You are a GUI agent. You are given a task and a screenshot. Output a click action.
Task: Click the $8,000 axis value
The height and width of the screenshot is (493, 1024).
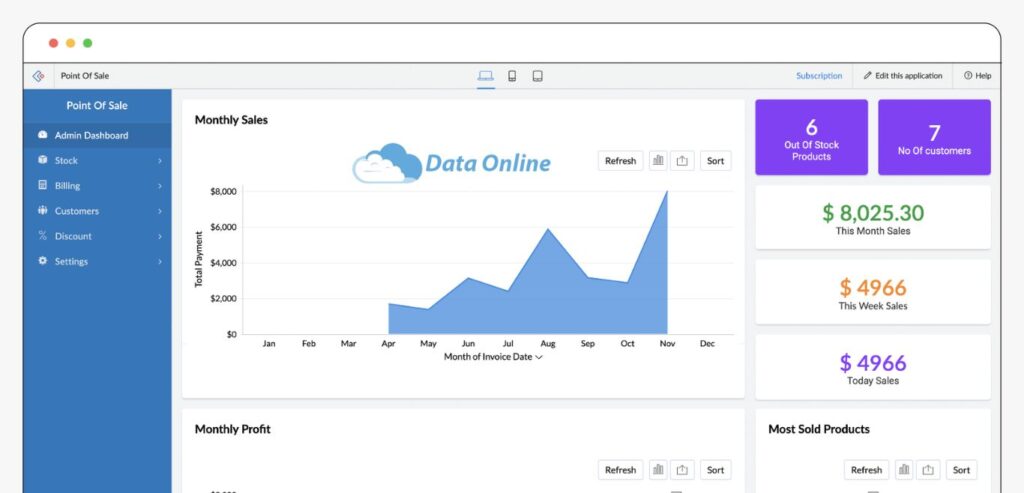click(223, 192)
